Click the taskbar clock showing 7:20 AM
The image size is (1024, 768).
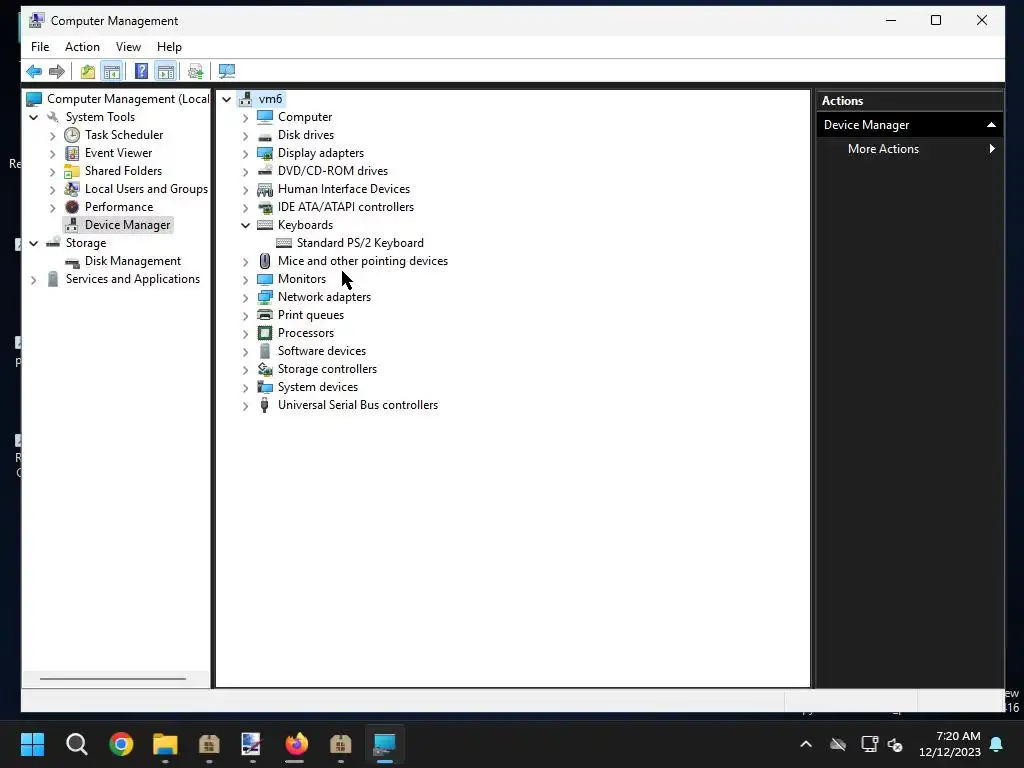coord(950,744)
